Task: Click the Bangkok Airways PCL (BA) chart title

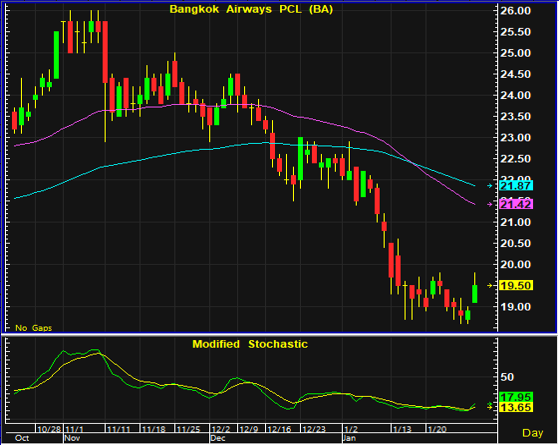Action: pyautogui.click(x=251, y=9)
